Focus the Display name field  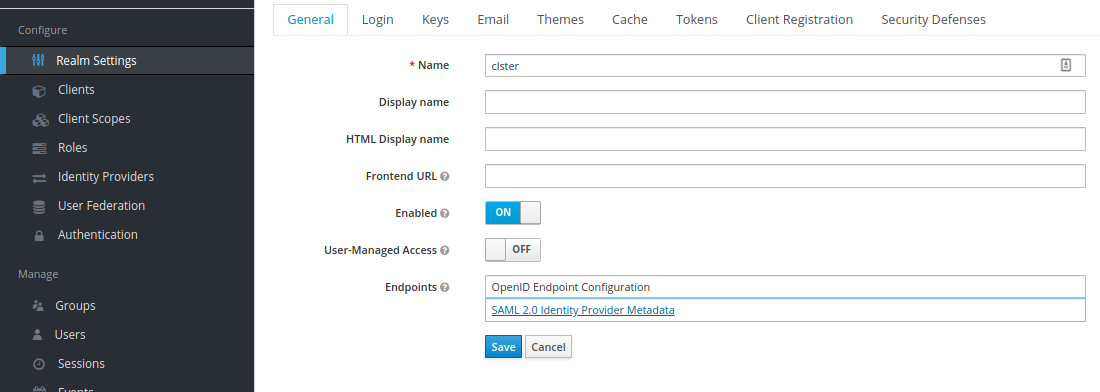pyautogui.click(x=785, y=102)
